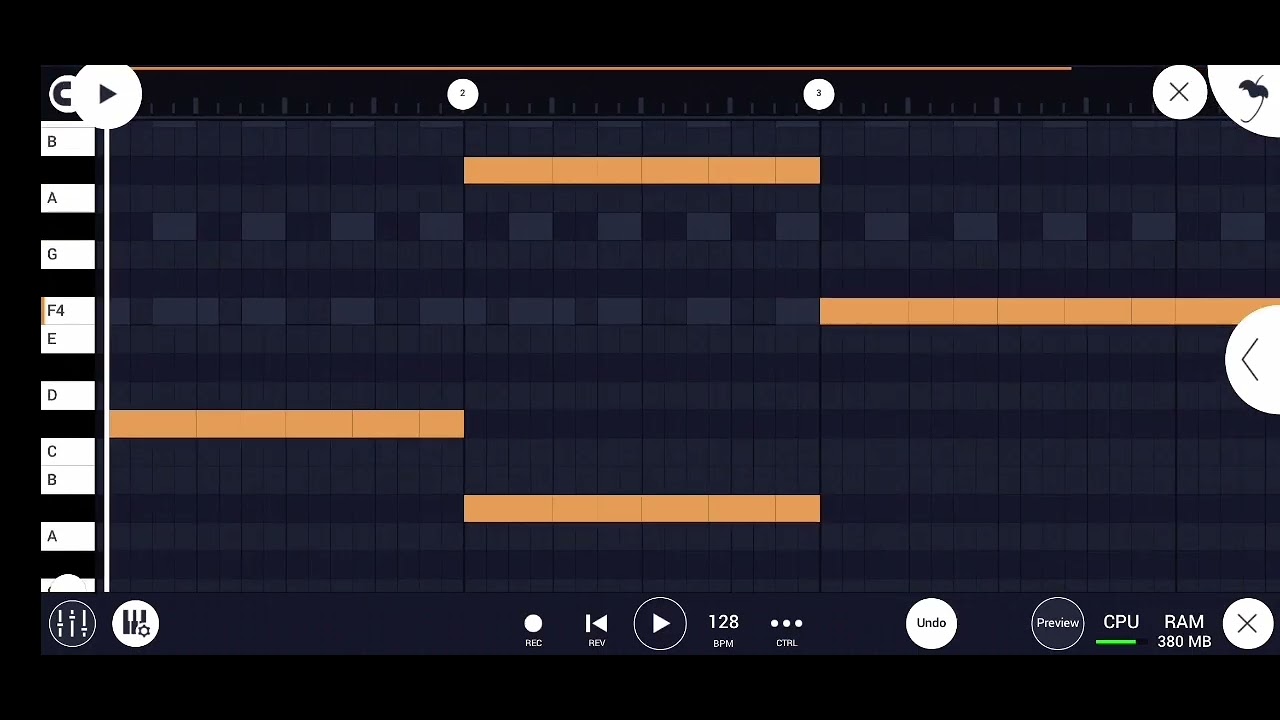Open the mixer faders panel
1280x720 pixels.
[72, 623]
